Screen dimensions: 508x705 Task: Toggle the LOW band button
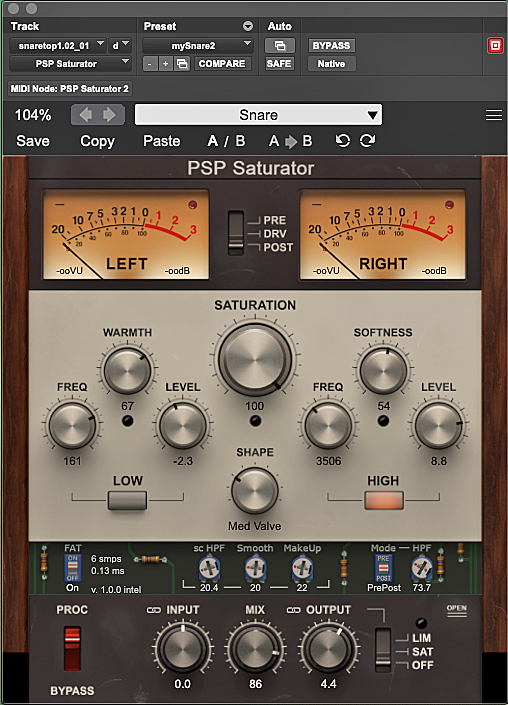click(x=127, y=500)
